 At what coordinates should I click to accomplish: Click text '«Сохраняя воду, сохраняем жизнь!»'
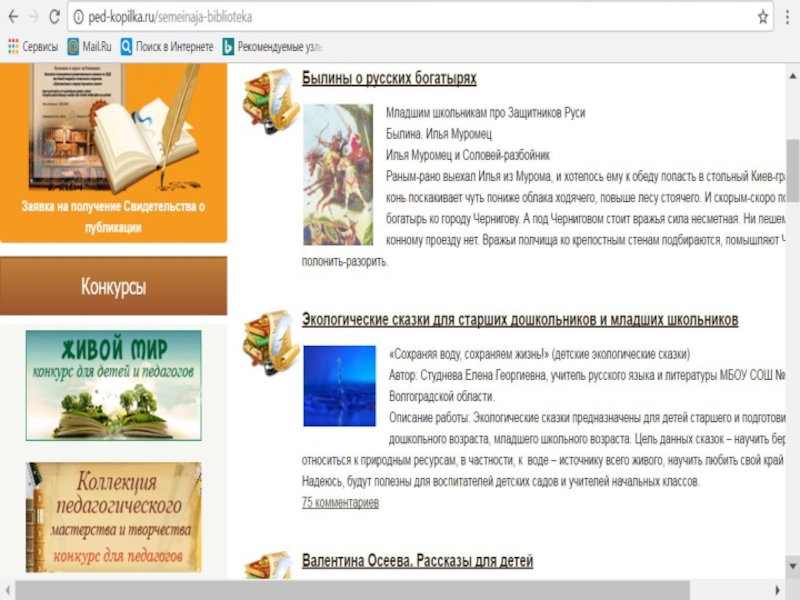point(469,354)
